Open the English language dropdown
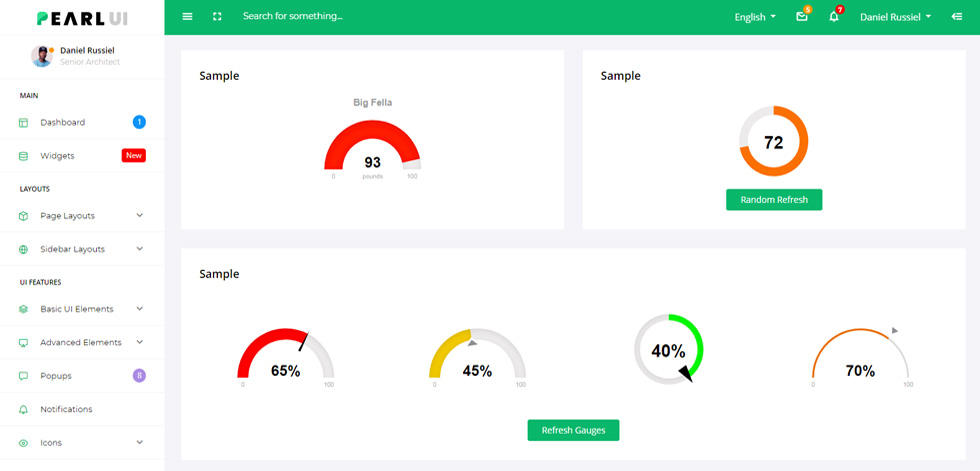Image resolution: width=980 pixels, height=471 pixels. (x=755, y=17)
